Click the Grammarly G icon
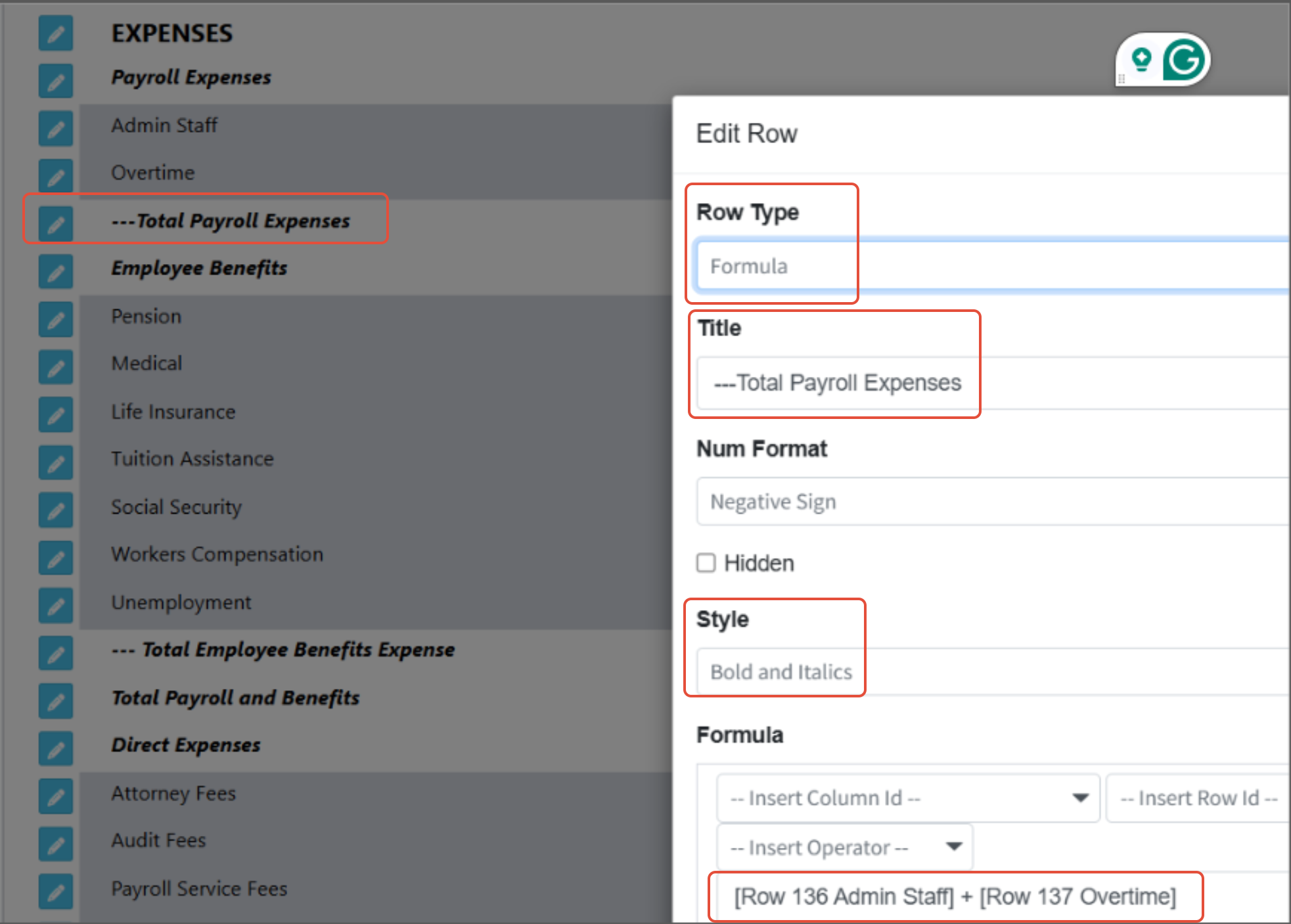Screen dimensions: 1291x924 pos(1184,60)
